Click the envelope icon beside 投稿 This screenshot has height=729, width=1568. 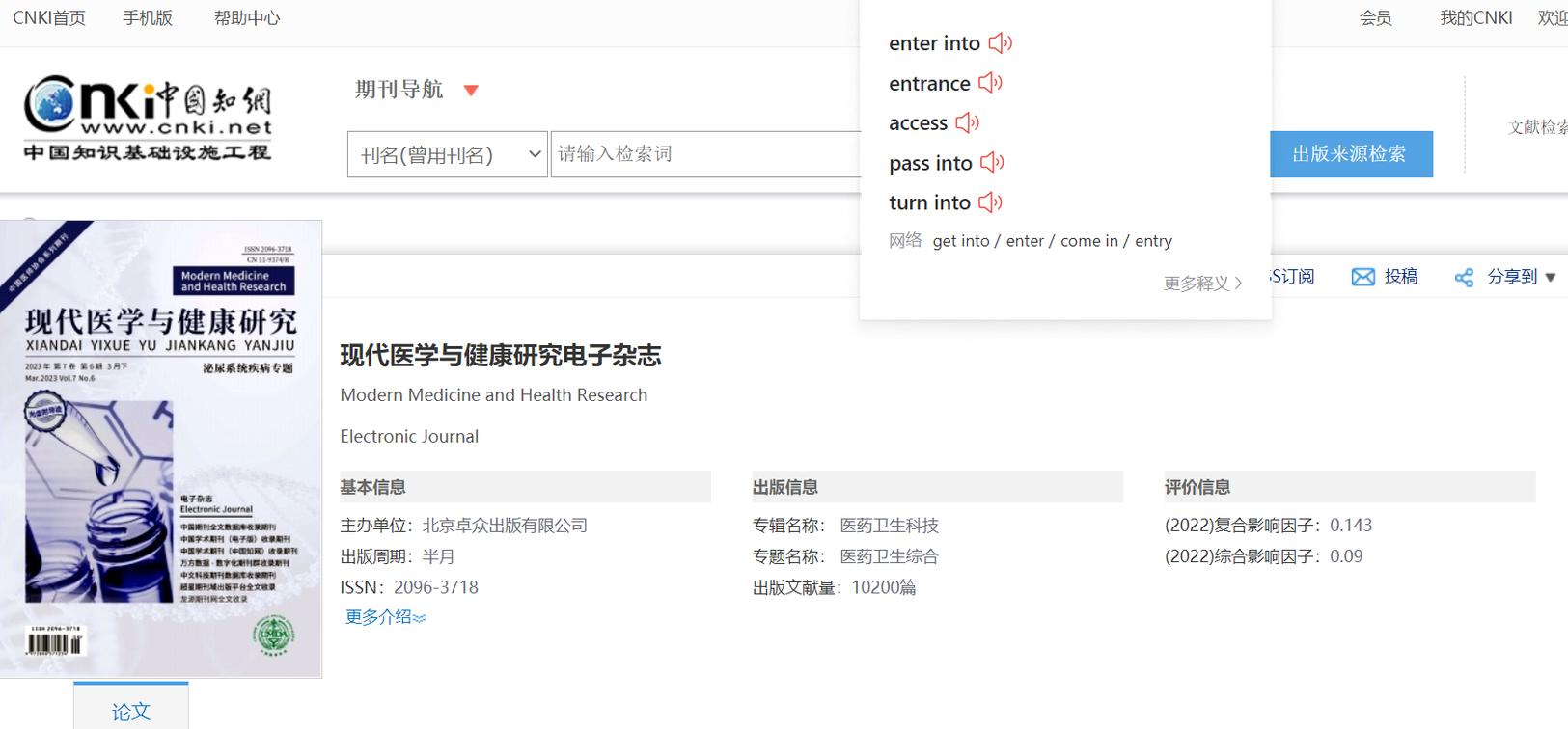click(x=1363, y=277)
